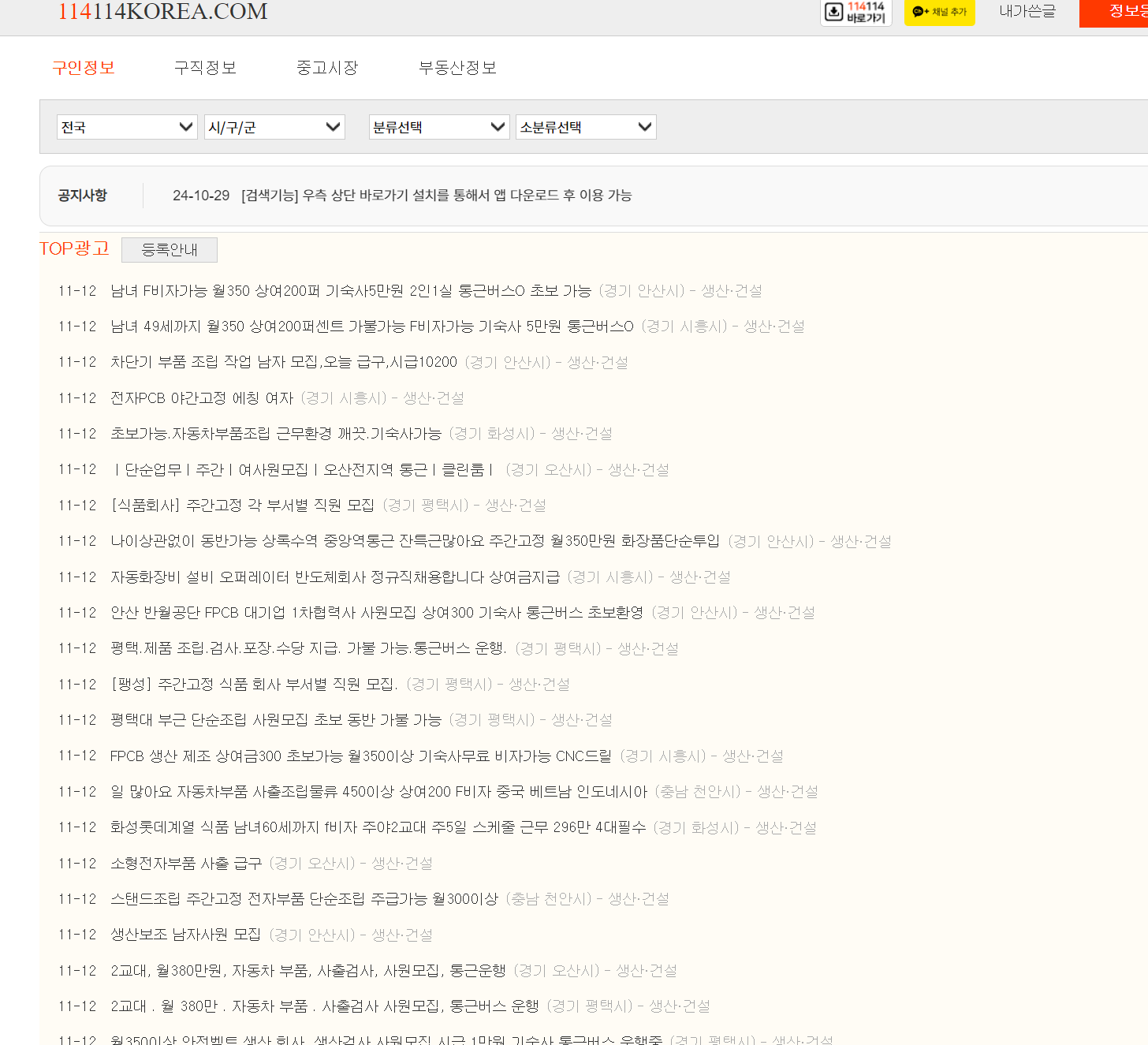Open listing 안산 반월공단 FPCB 대기업 1차협력사
This screenshot has height=1045, width=1148.
click(x=377, y=613)
